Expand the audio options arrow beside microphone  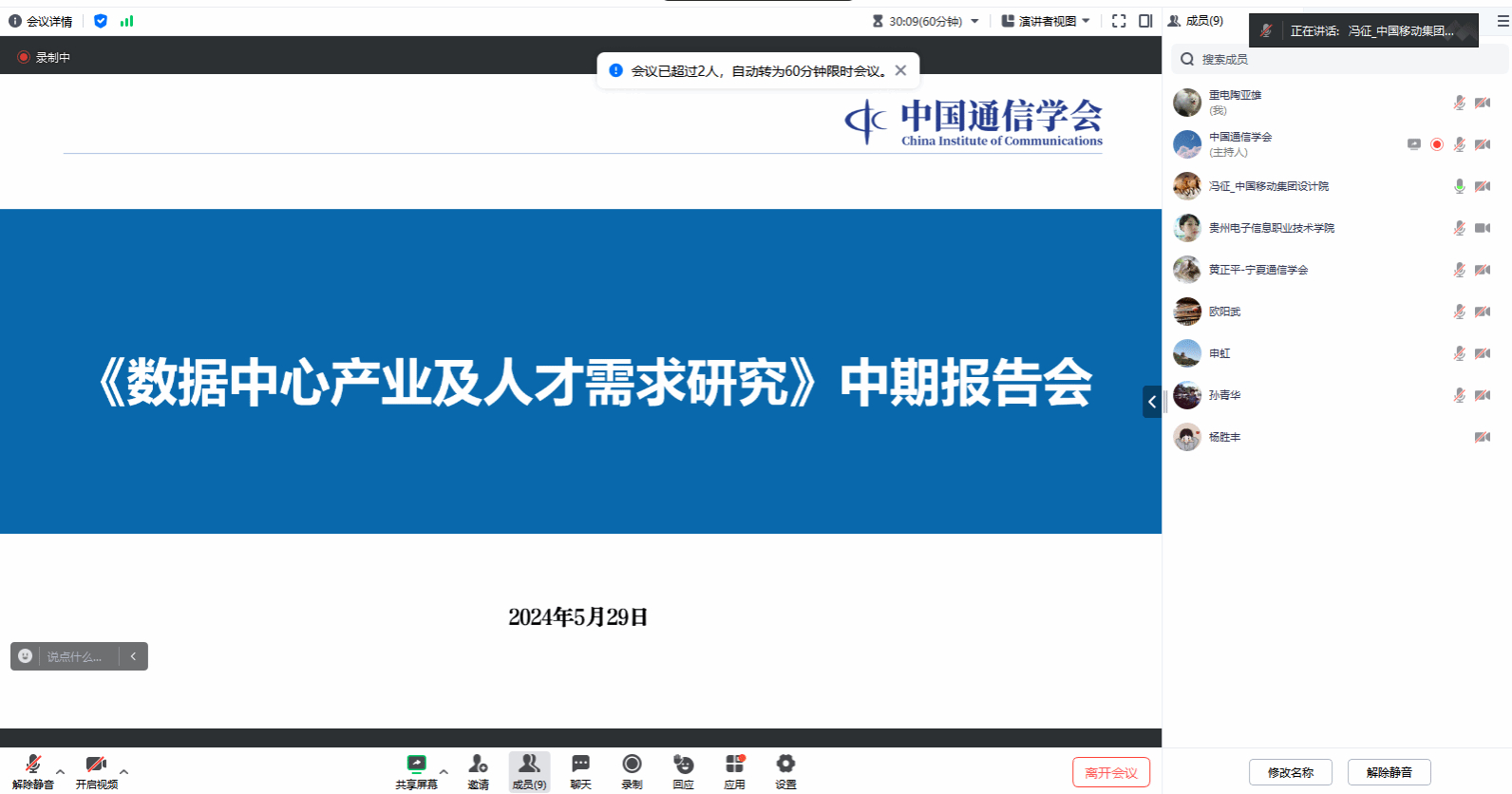(61, 771)
